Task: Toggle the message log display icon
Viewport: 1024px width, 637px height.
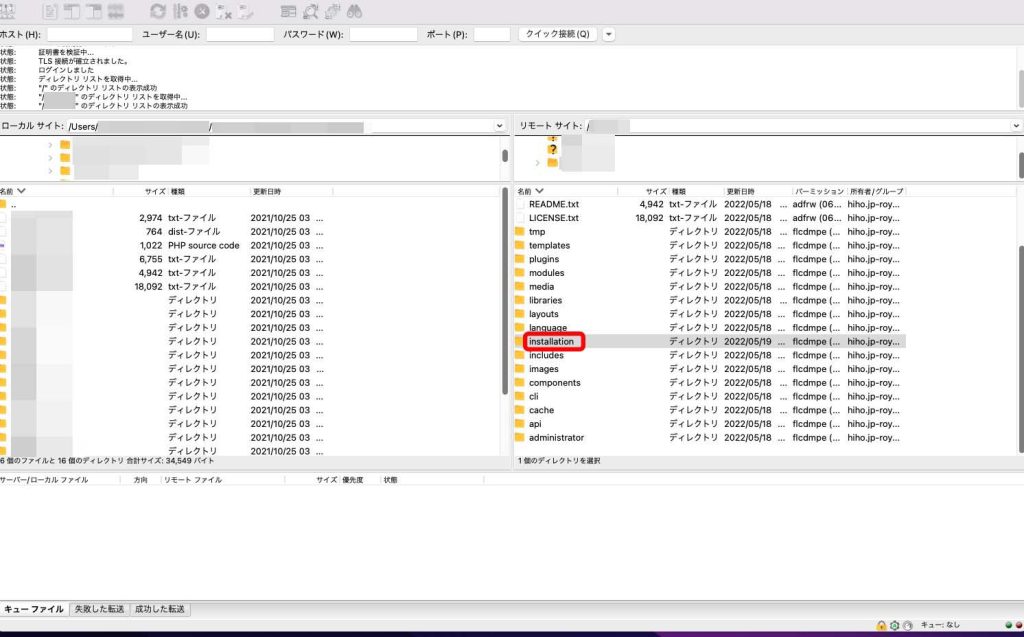Action: [51, 12]
